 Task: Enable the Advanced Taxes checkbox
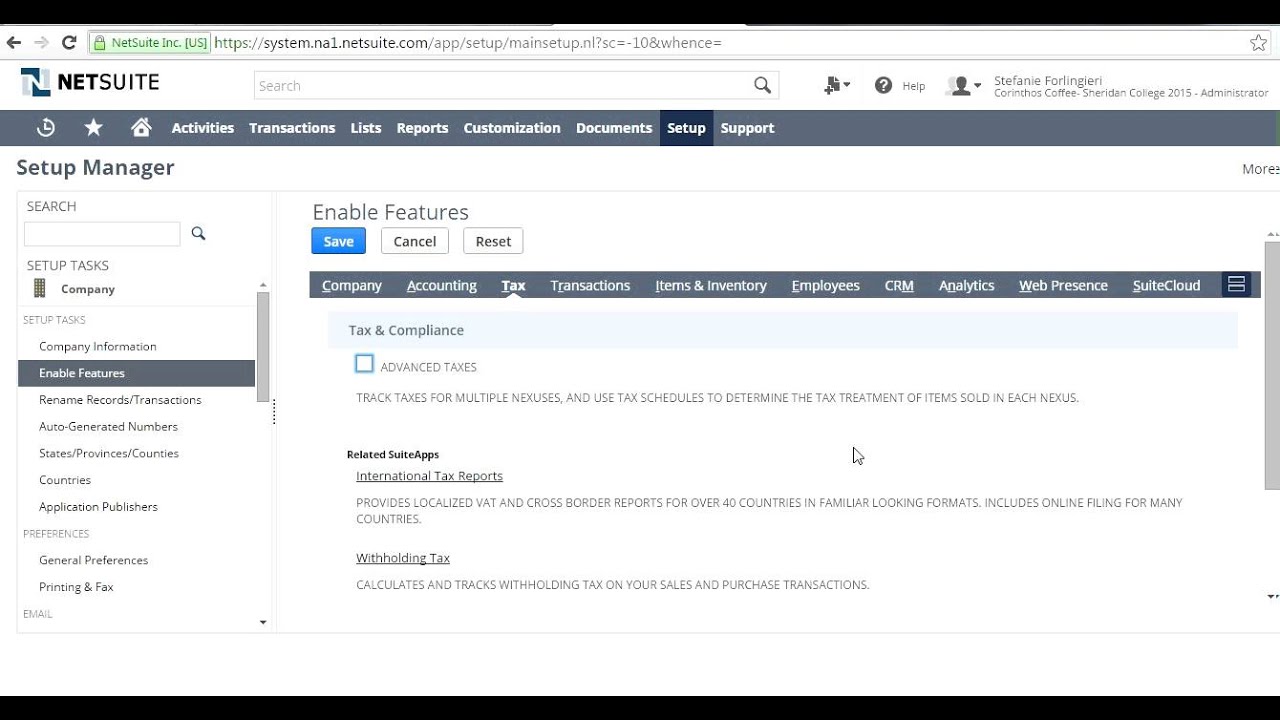point(364,364)
